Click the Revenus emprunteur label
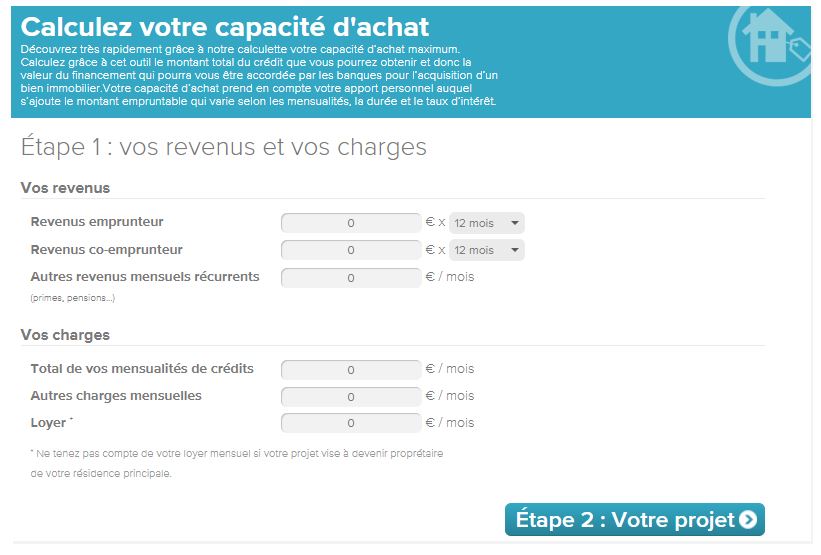The image size is (821, 555). point(97,222)
